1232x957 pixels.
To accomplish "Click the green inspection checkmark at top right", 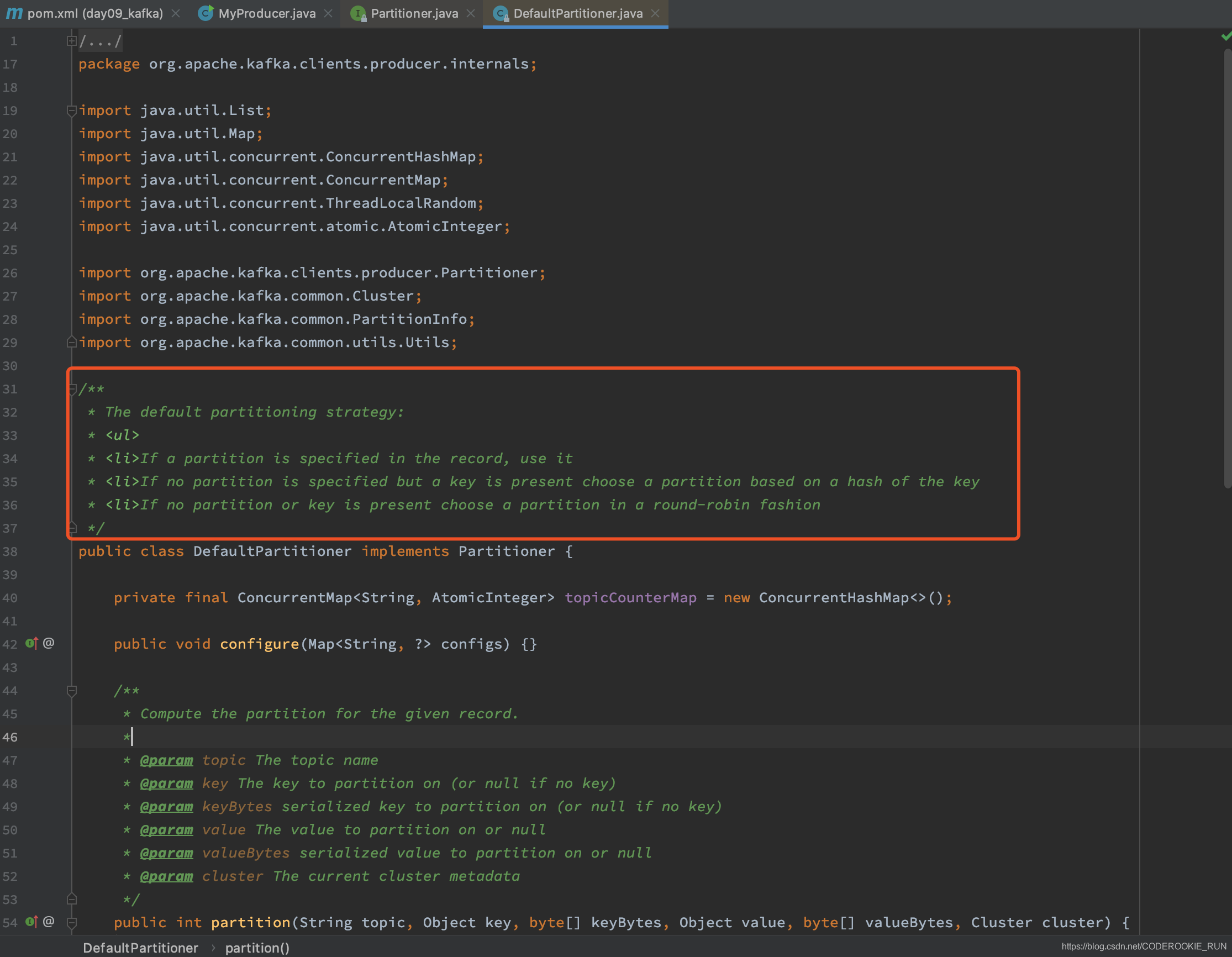I will (x=1225, y=36).
